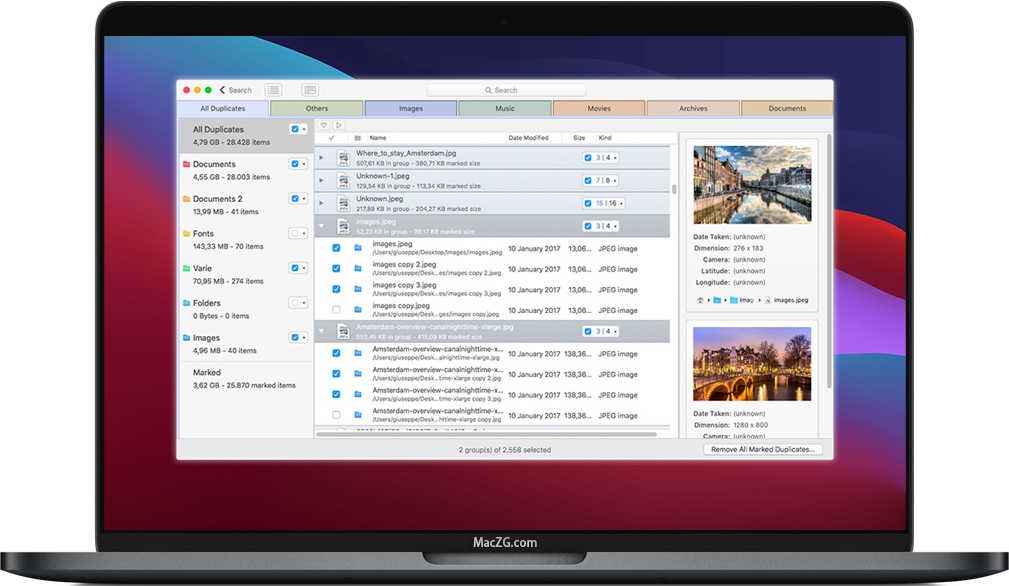Screen dimensions: 1009x586
Task: Select the Fonts folder icon in the sidebar
Action: (186, 233)
